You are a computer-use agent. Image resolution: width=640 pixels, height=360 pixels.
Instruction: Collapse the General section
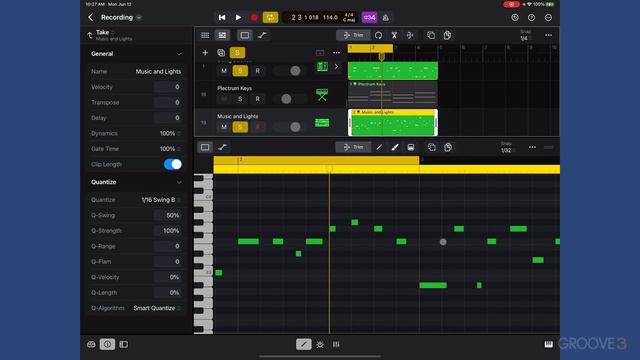click(179, 54)
